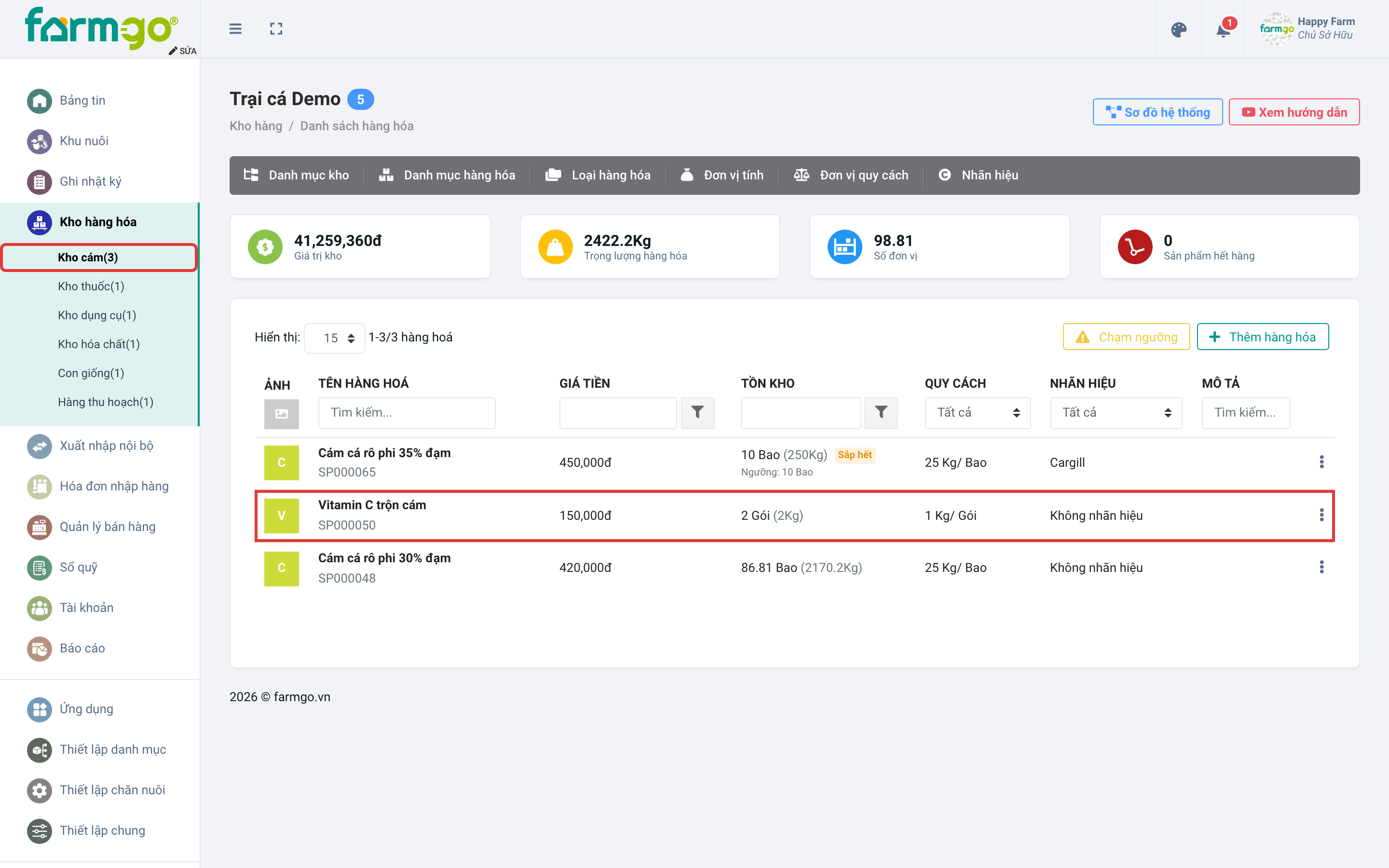Select Kho thuốc(1) in the sidebar

[x=91, y=286]
